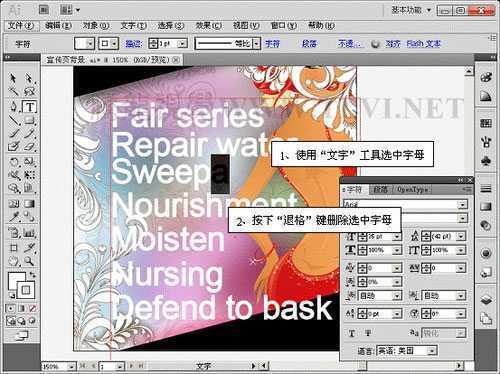This screenshot has width=500, height=374.
Task: Click the recolor artwork globe icon
Action: pyautogui.click(x=375, y=44)
